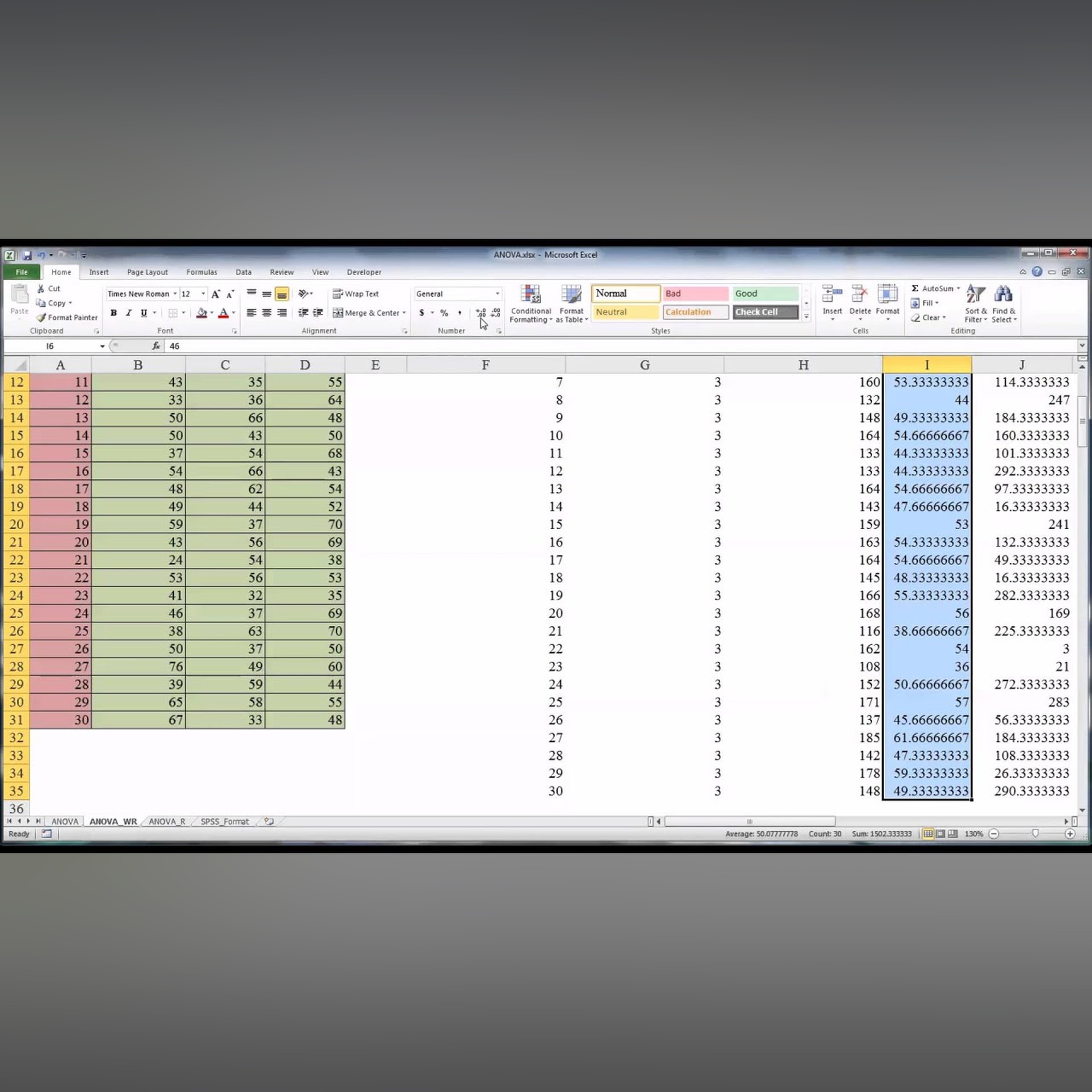Click the Increase Font Size icon

click(215, 294)
